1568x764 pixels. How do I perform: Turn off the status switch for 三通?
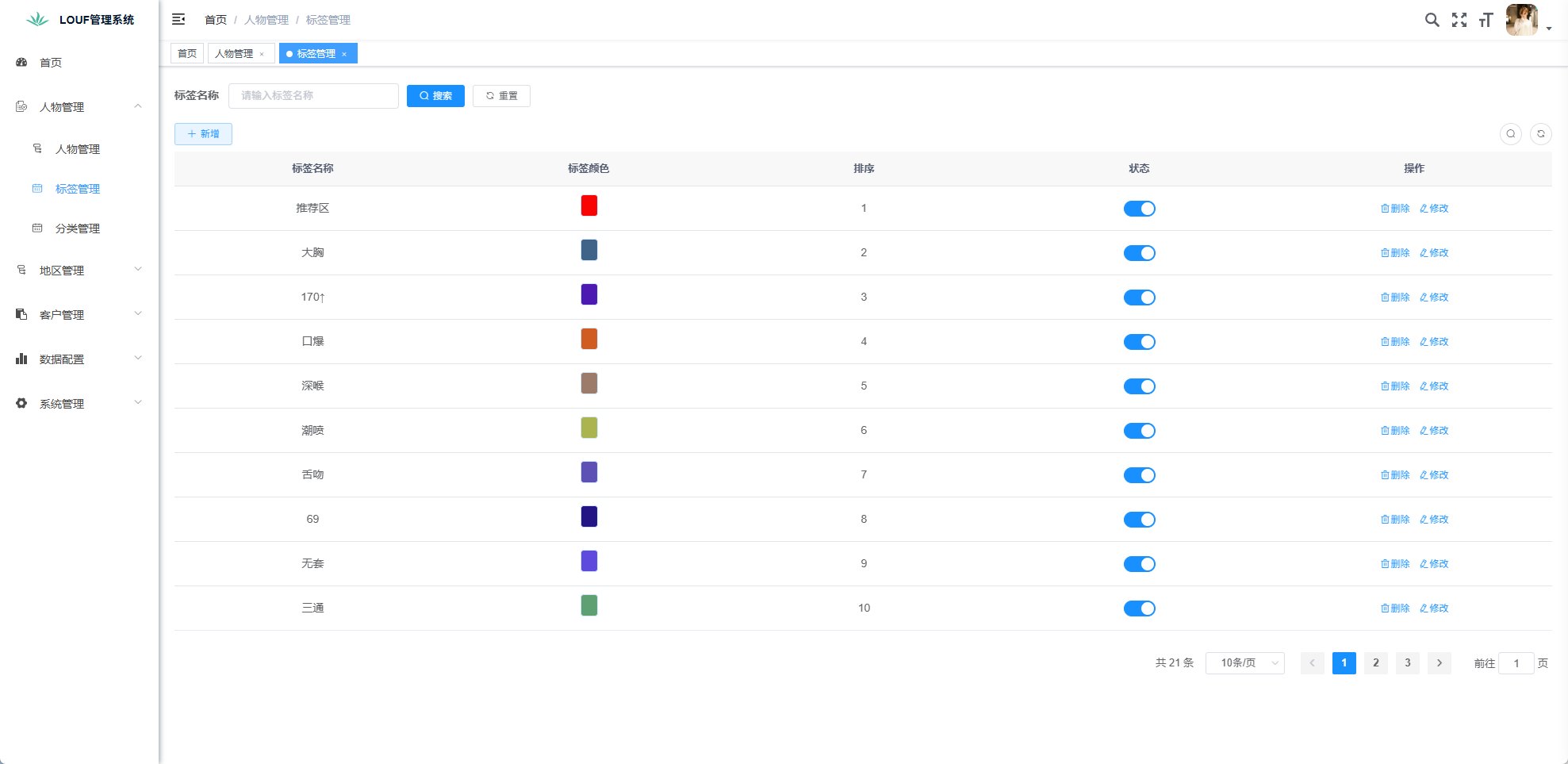coord(1139,609)
